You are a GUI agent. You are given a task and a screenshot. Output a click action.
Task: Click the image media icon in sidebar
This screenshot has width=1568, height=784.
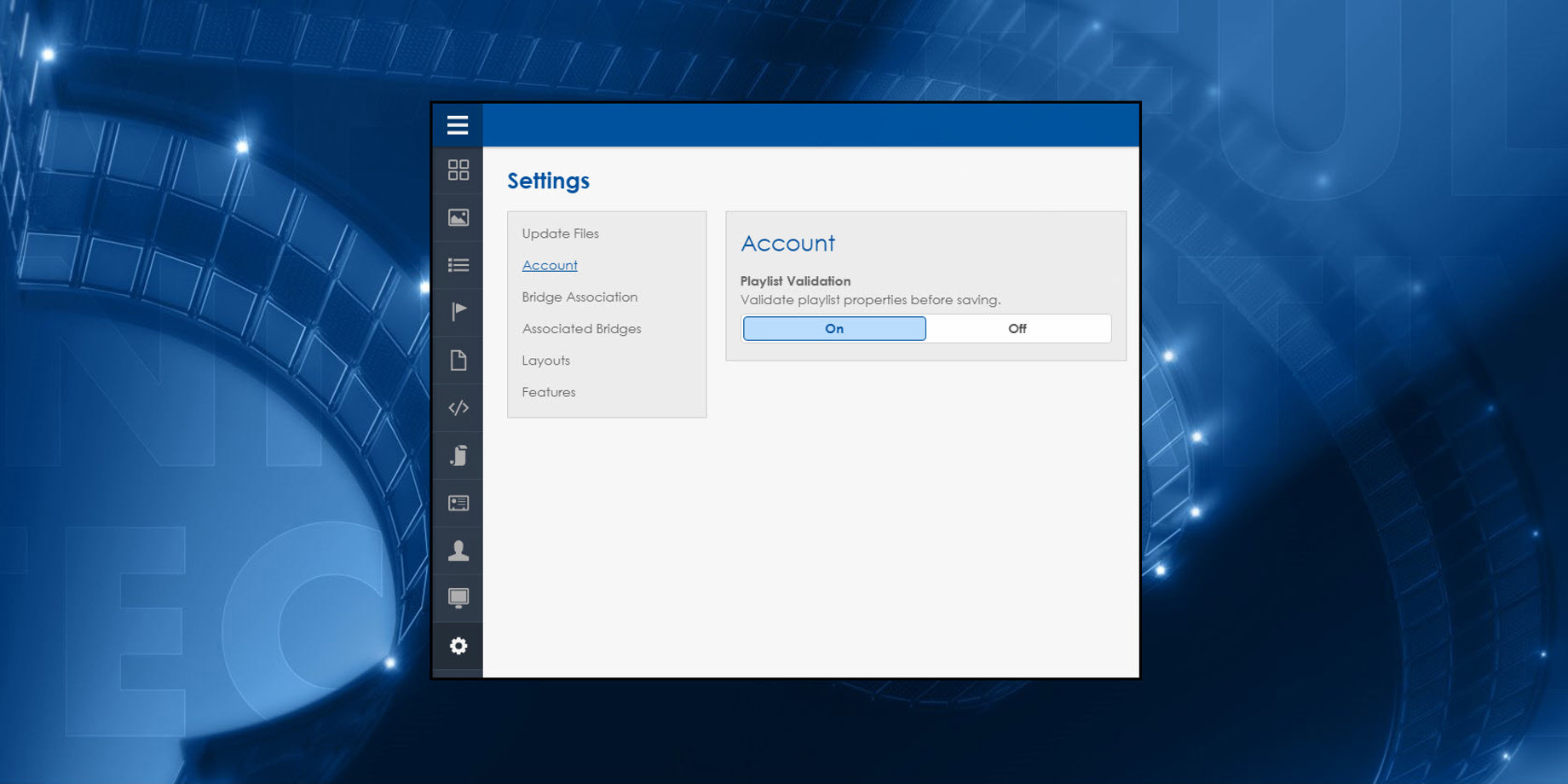(458, 218)
